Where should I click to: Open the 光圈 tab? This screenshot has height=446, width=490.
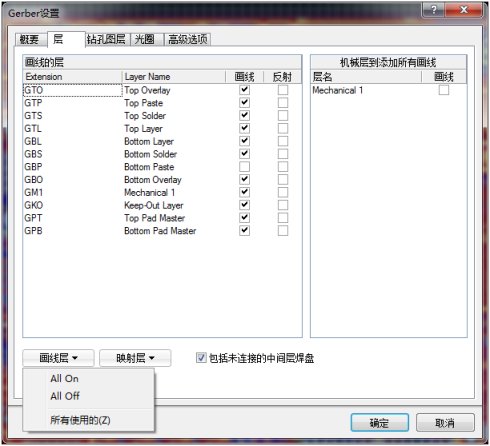tap(145, 39)
